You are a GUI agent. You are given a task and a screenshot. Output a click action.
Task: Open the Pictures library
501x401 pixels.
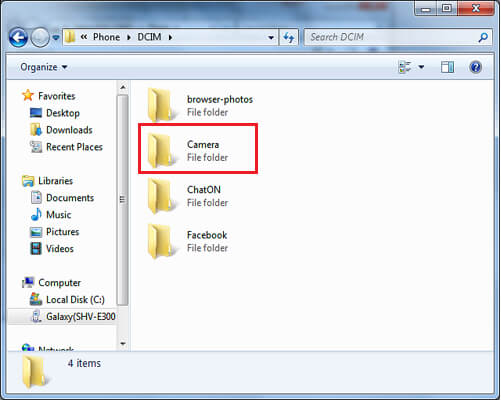pos(62,232)
